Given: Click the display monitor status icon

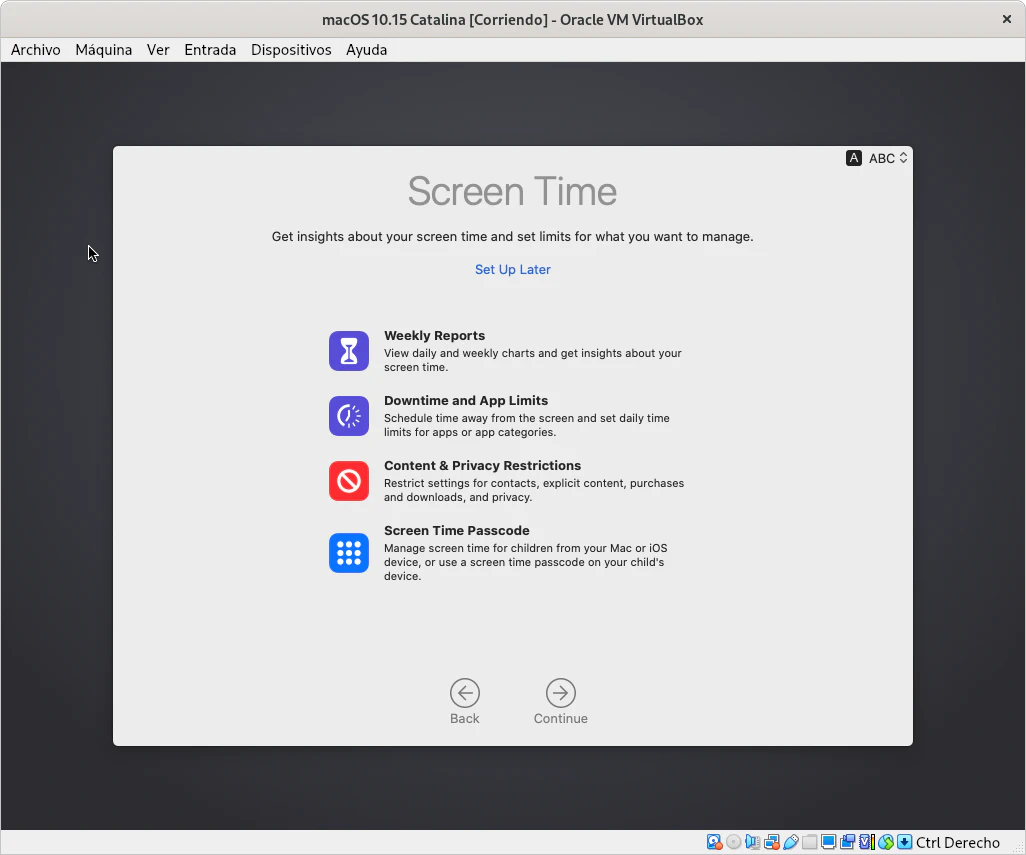Looking at the screenshot, I should pyautogui.click(x=828, y=842).
